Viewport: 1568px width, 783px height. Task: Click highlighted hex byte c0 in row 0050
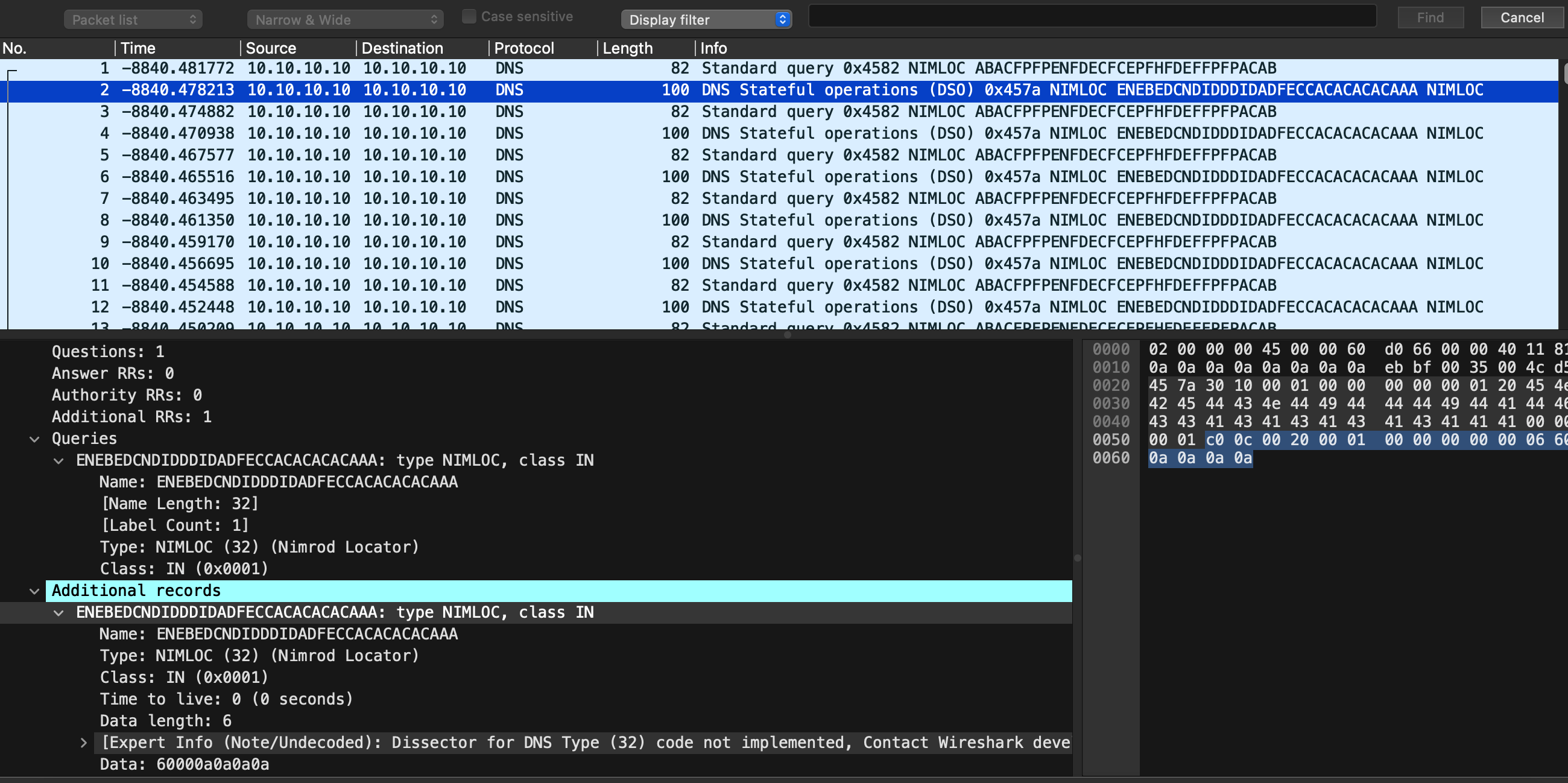[x=1215, y=440]
